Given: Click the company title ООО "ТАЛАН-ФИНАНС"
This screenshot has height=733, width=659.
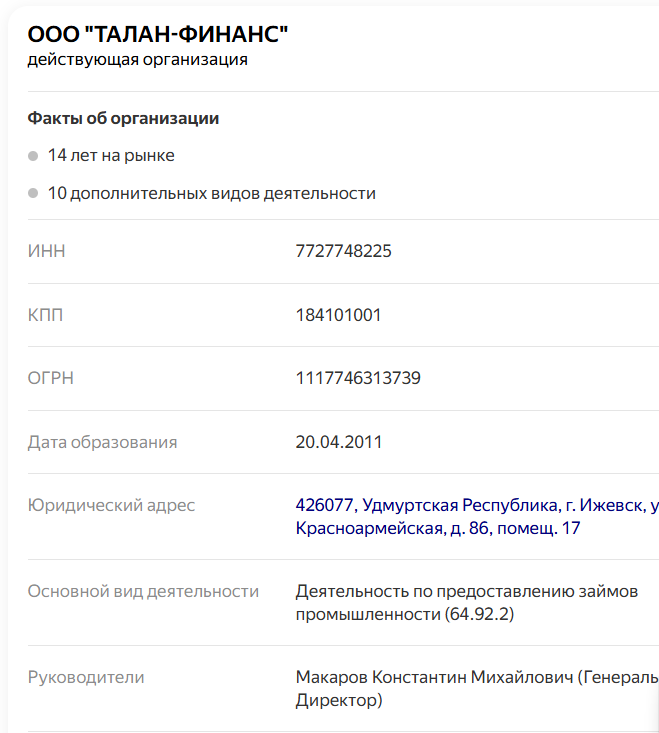Looking at the screenshot, I should [158, 35].
